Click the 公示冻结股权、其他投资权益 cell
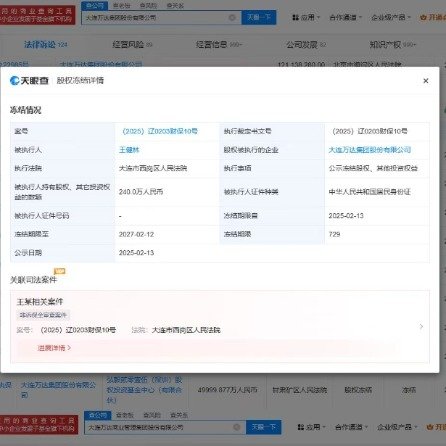Image resolution: width=446 pixels, height=446 pixels. pyautogui.click(x=373, y=168)
